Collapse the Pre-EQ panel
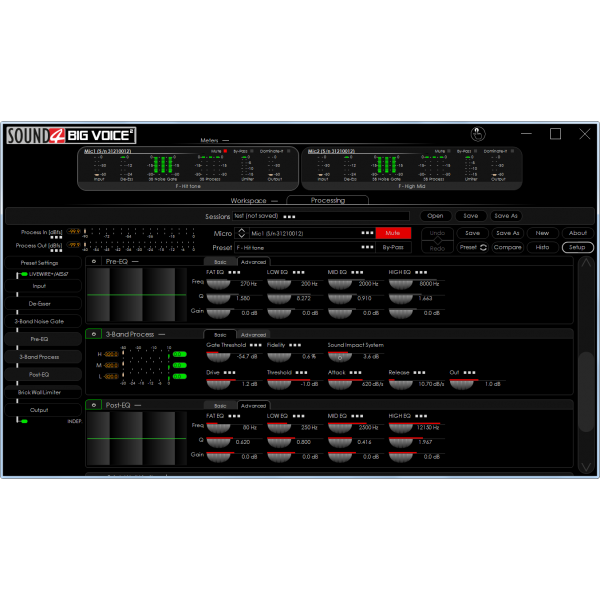This screenshot has width=600, height=600. pyautogui.click(x=135, y=261)
